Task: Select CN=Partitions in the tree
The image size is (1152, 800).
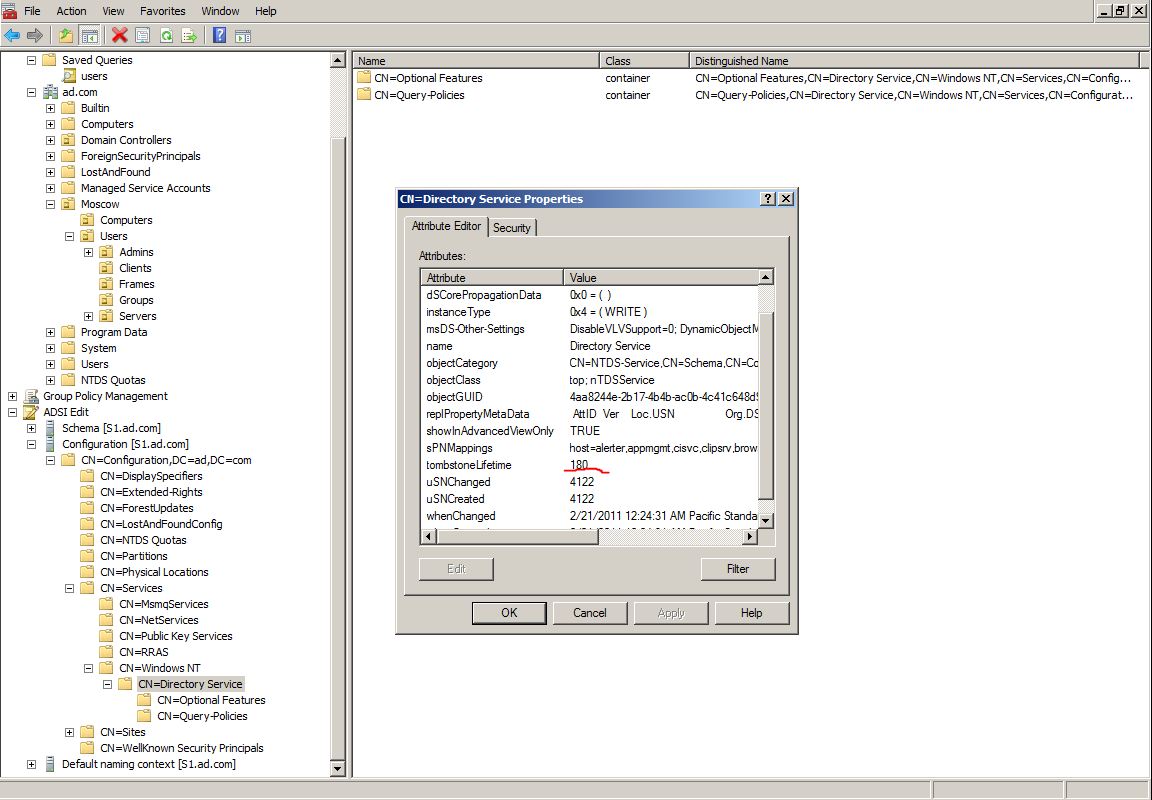Action: pos(134,556)
